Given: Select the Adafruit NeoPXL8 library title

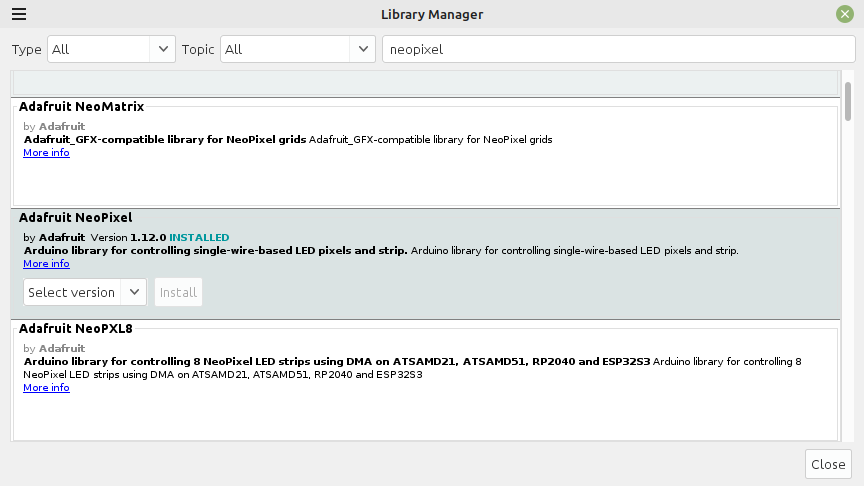Looking at the screenshot, I should pyautogui.click(x=75, y=328).
